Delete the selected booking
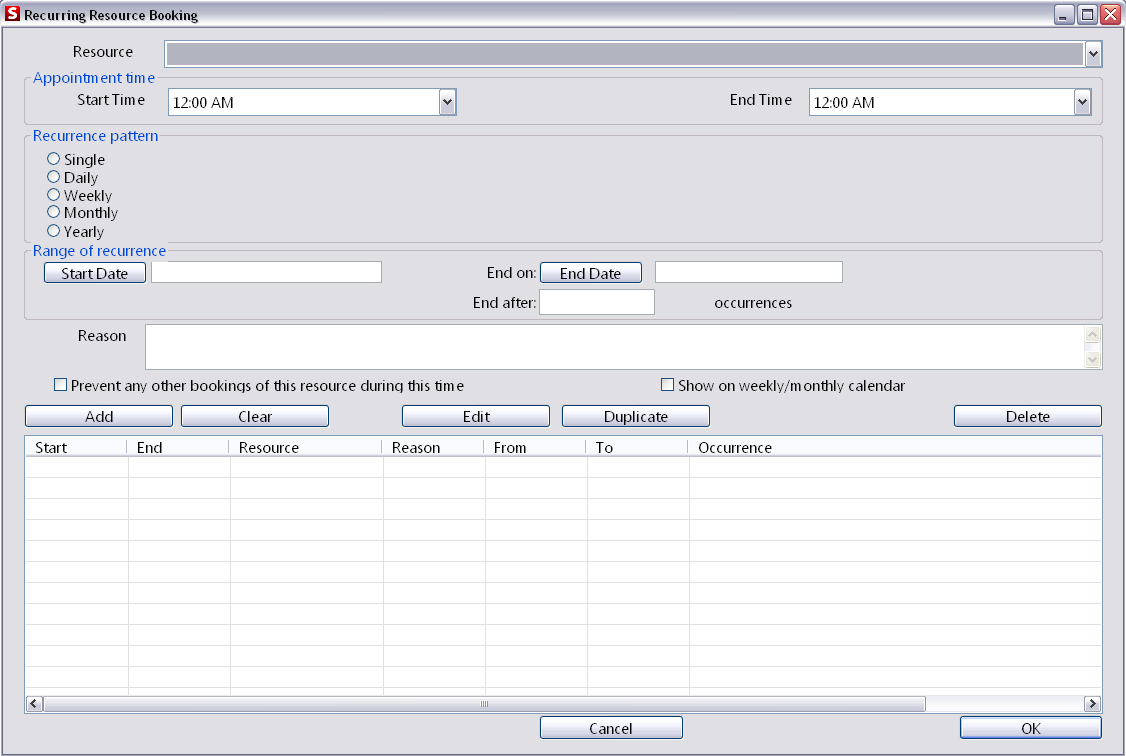Image resolution: width=1126 pixels, height=756 pixels. (x=1027, y=416)
